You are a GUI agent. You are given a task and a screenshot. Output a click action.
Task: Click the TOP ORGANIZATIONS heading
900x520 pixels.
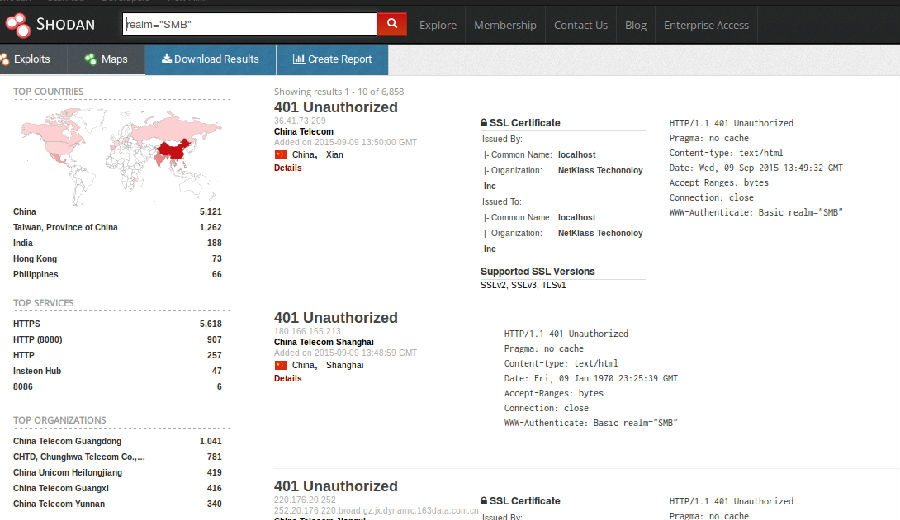pos(60,421)
